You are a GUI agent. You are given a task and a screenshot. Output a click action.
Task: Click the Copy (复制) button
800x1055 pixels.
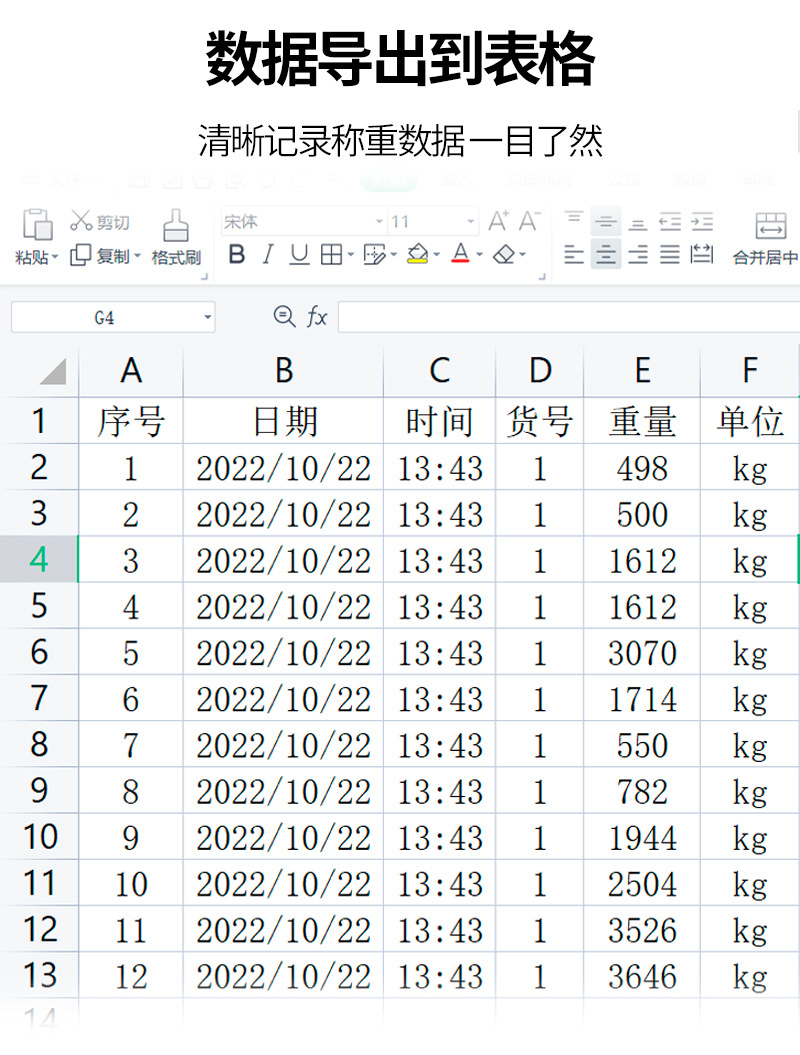(105, 256)
